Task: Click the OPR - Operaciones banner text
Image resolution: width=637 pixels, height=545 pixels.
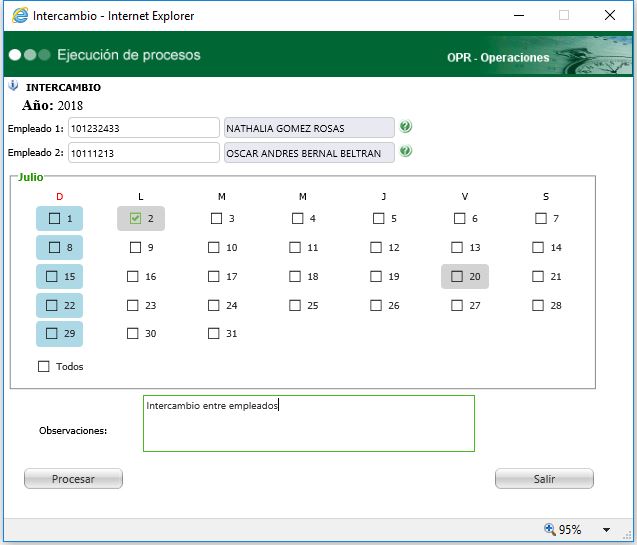Action: (x=498, y=58)
